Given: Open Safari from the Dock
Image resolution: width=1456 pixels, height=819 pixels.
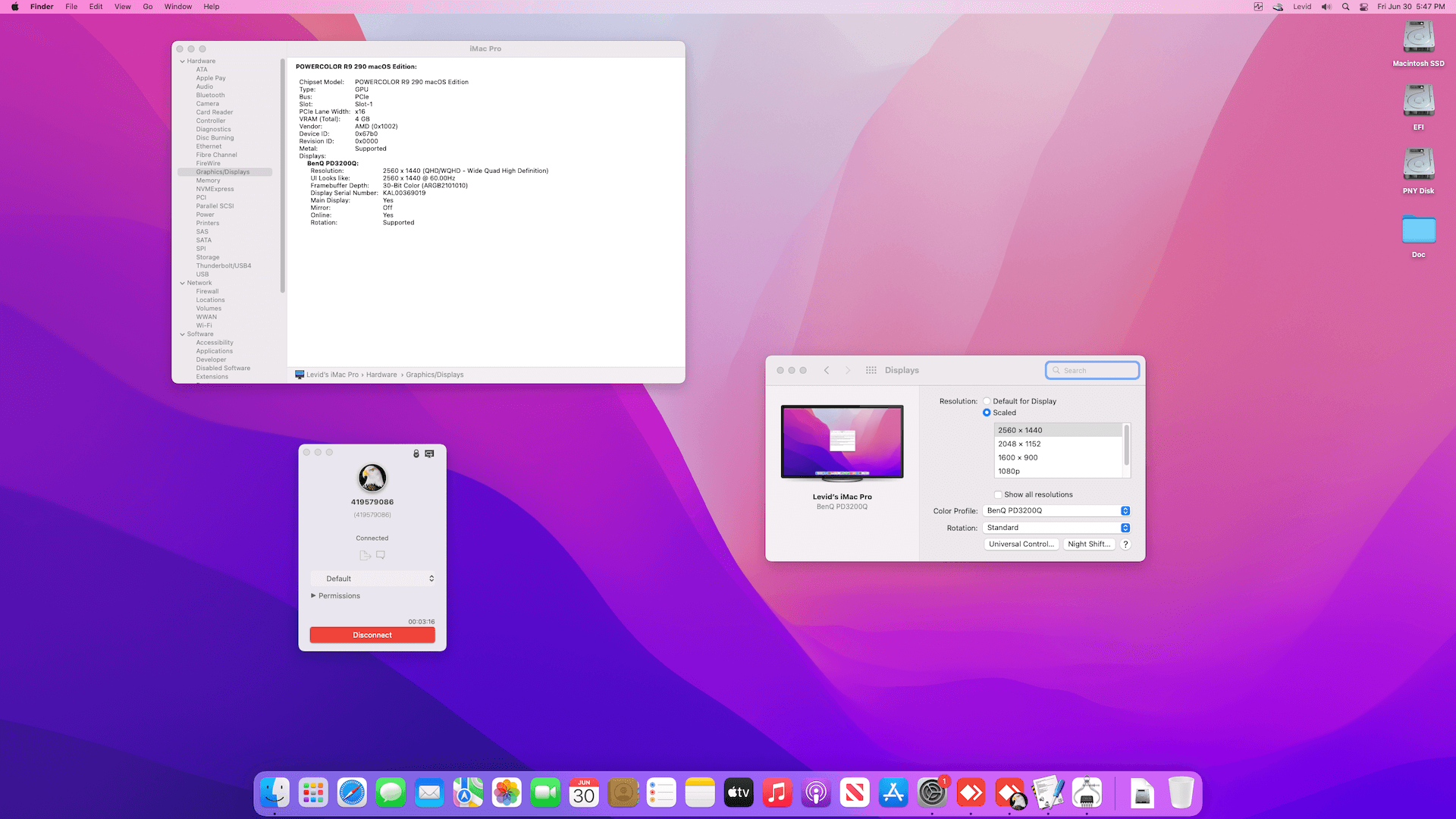Looking at the screenshot, I should (352, 793).
